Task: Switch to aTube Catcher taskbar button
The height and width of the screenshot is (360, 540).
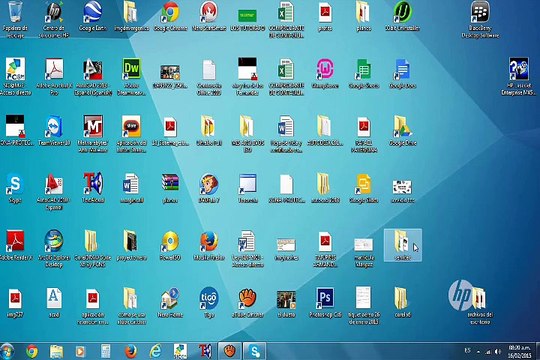Action: [230, 351]
